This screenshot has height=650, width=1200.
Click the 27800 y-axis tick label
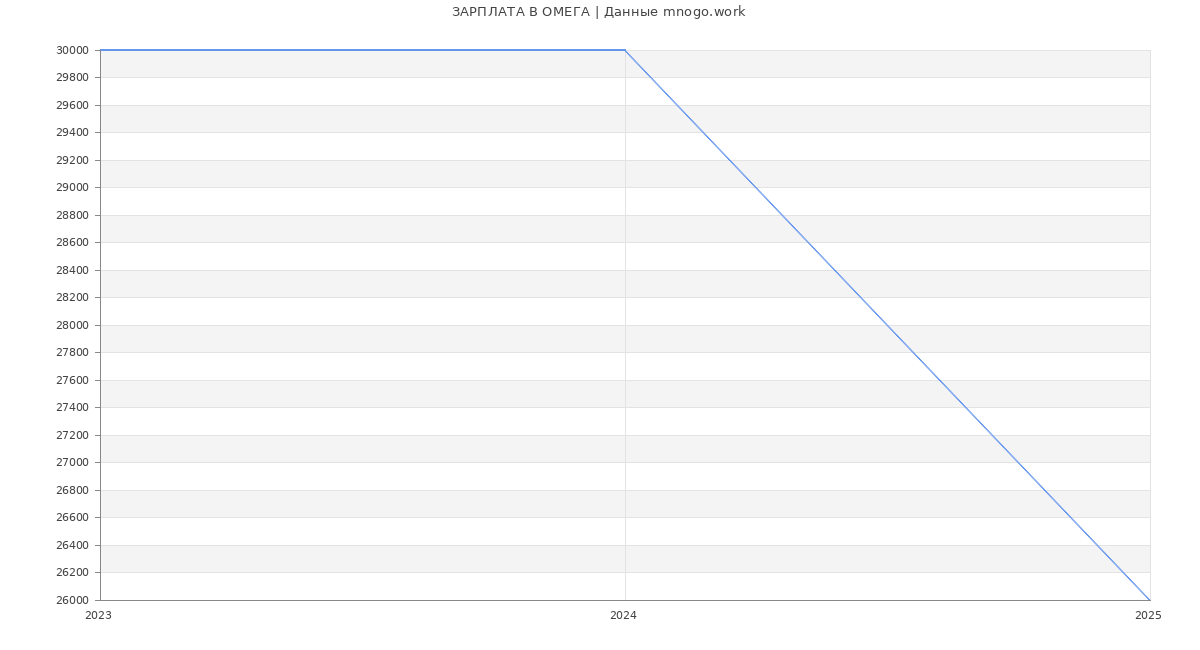pos(72,353)
